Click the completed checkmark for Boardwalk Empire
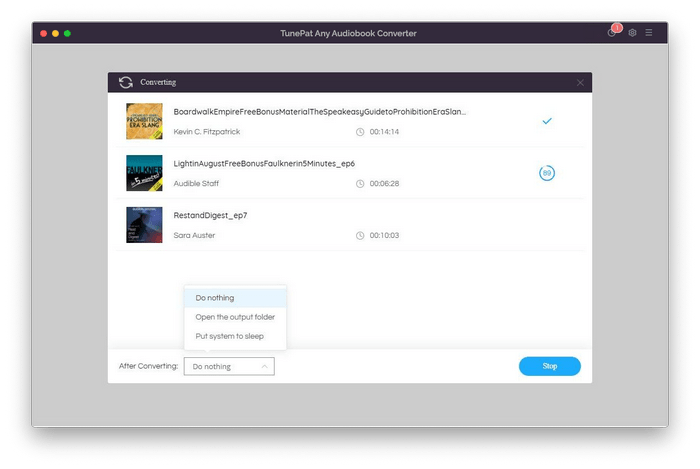 click(547, 121)
